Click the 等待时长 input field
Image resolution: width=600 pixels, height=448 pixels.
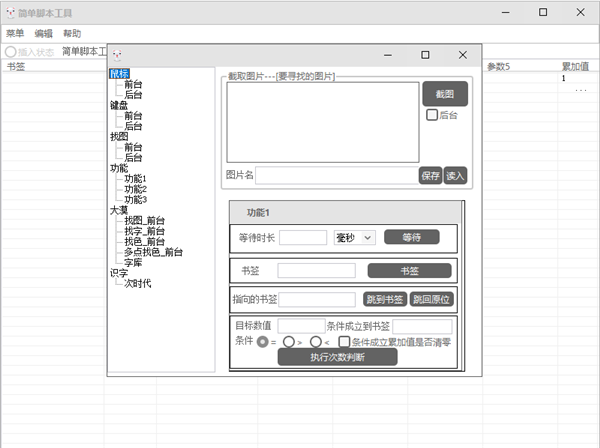[303, 237]
